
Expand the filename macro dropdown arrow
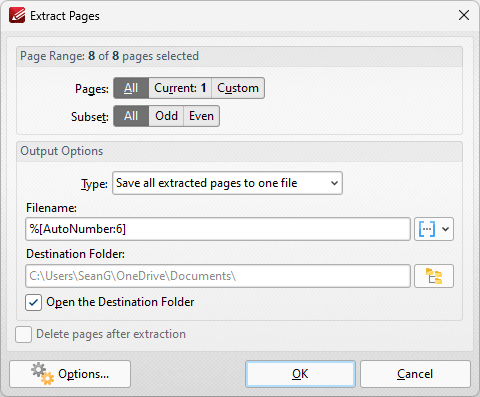(446, 229)
